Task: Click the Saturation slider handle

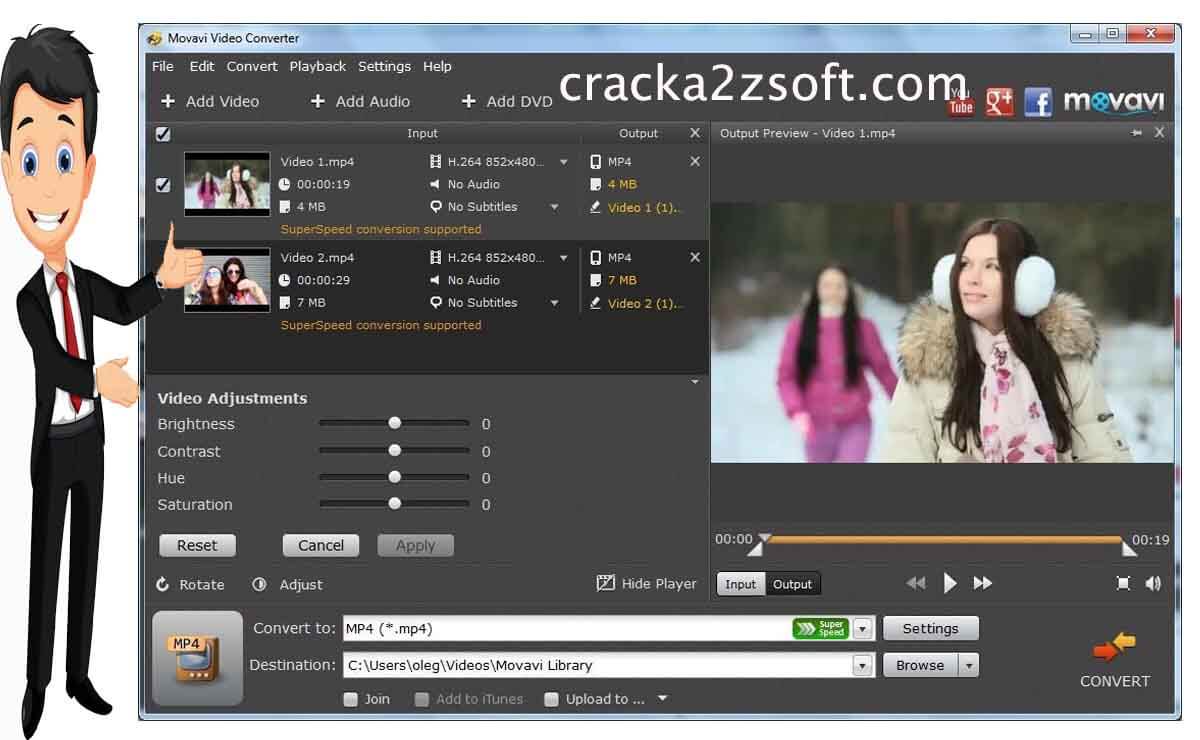Action: click(394, 504)
